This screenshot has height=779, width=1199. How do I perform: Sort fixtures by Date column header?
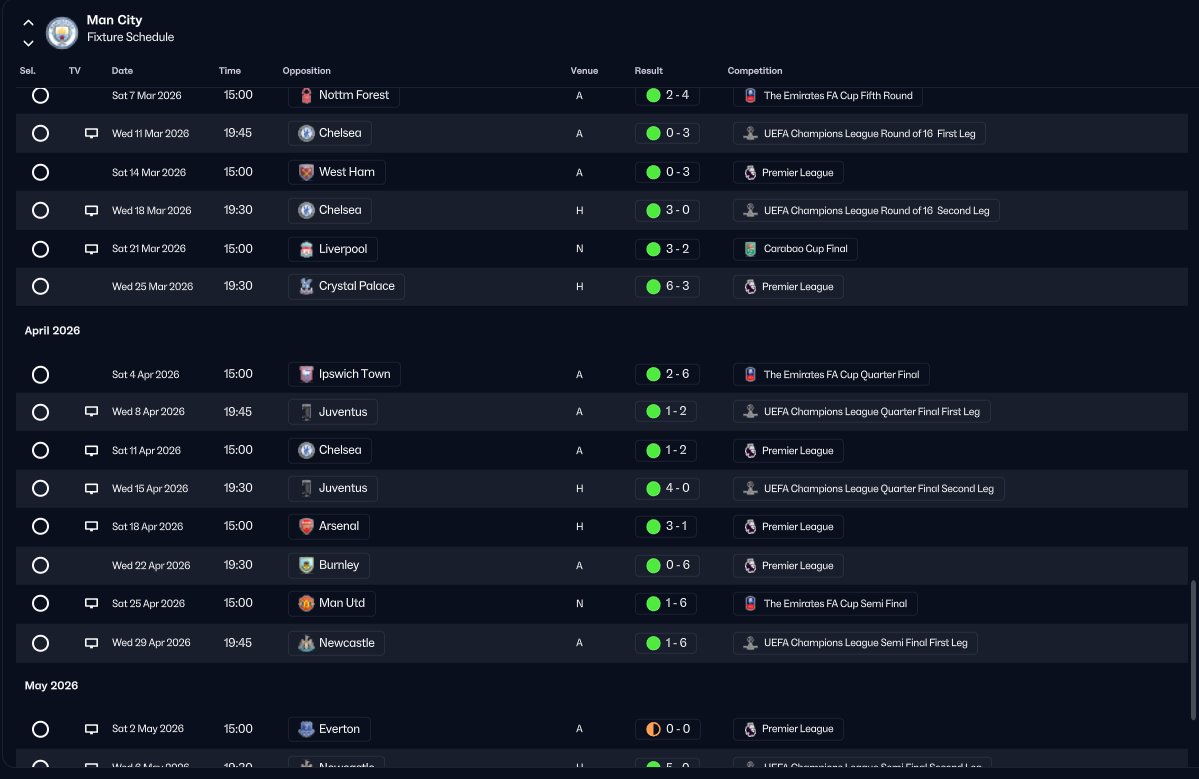pyautogui.click(x=122, y=70)
